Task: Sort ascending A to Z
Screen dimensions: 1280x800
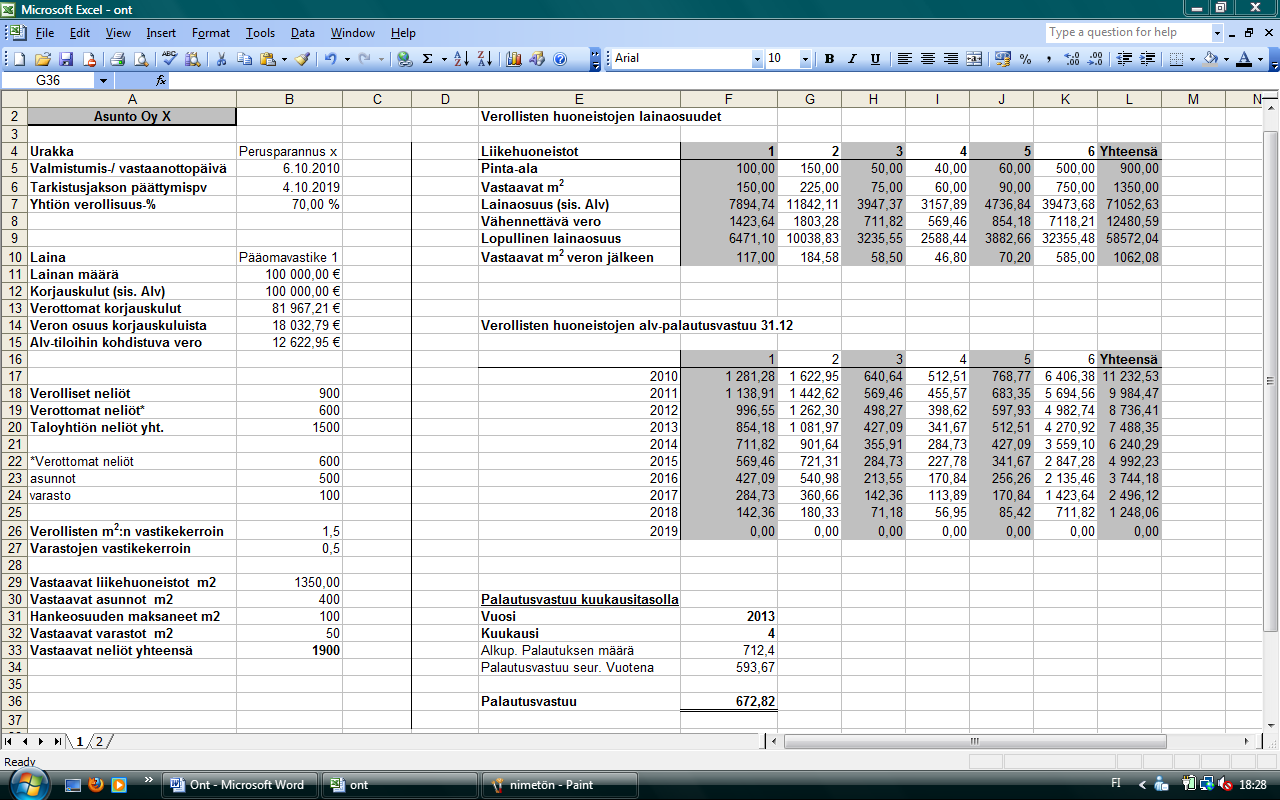Action: 461,59
